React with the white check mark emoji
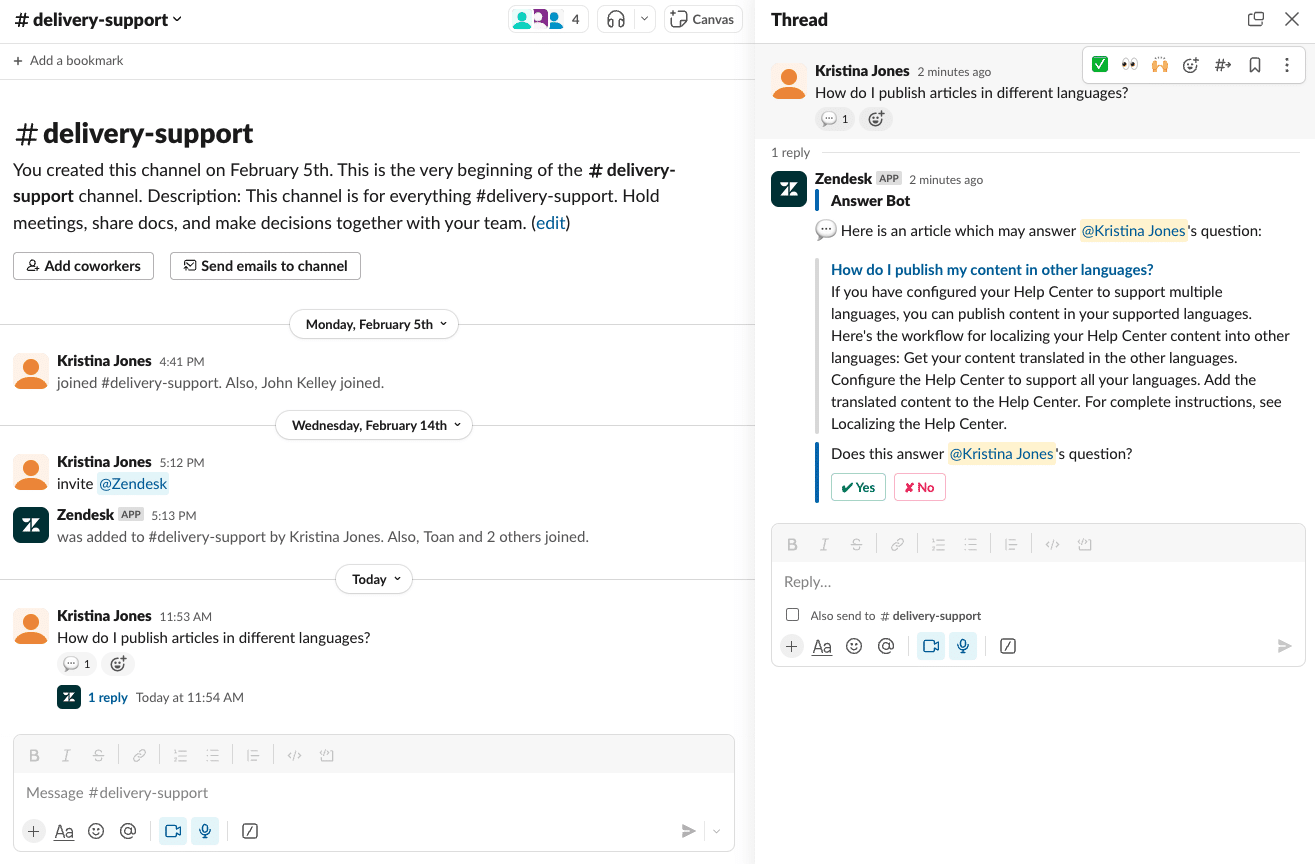The width and height of the screenshot is (1315, 864). [x=1099, y=63]
